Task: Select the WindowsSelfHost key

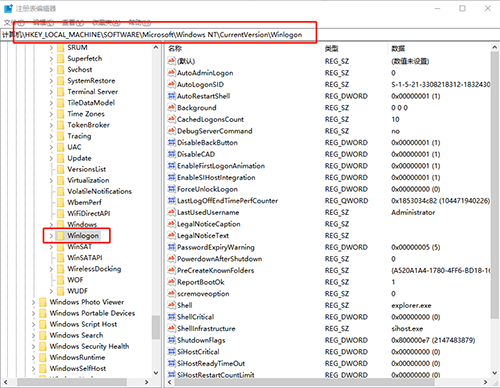Action: pyautogui.click(x=78, y=368)
